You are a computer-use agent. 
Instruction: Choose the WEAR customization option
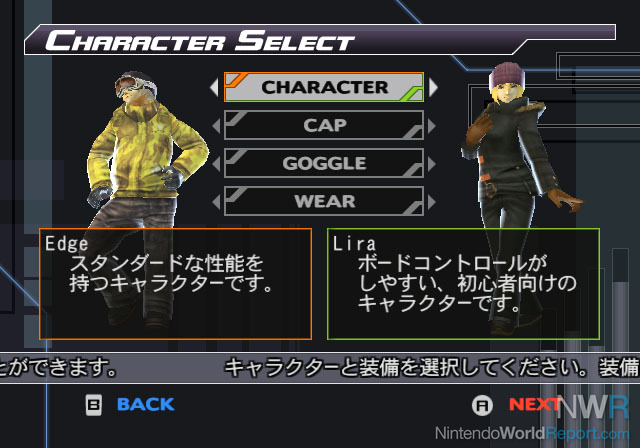[324, 201]
